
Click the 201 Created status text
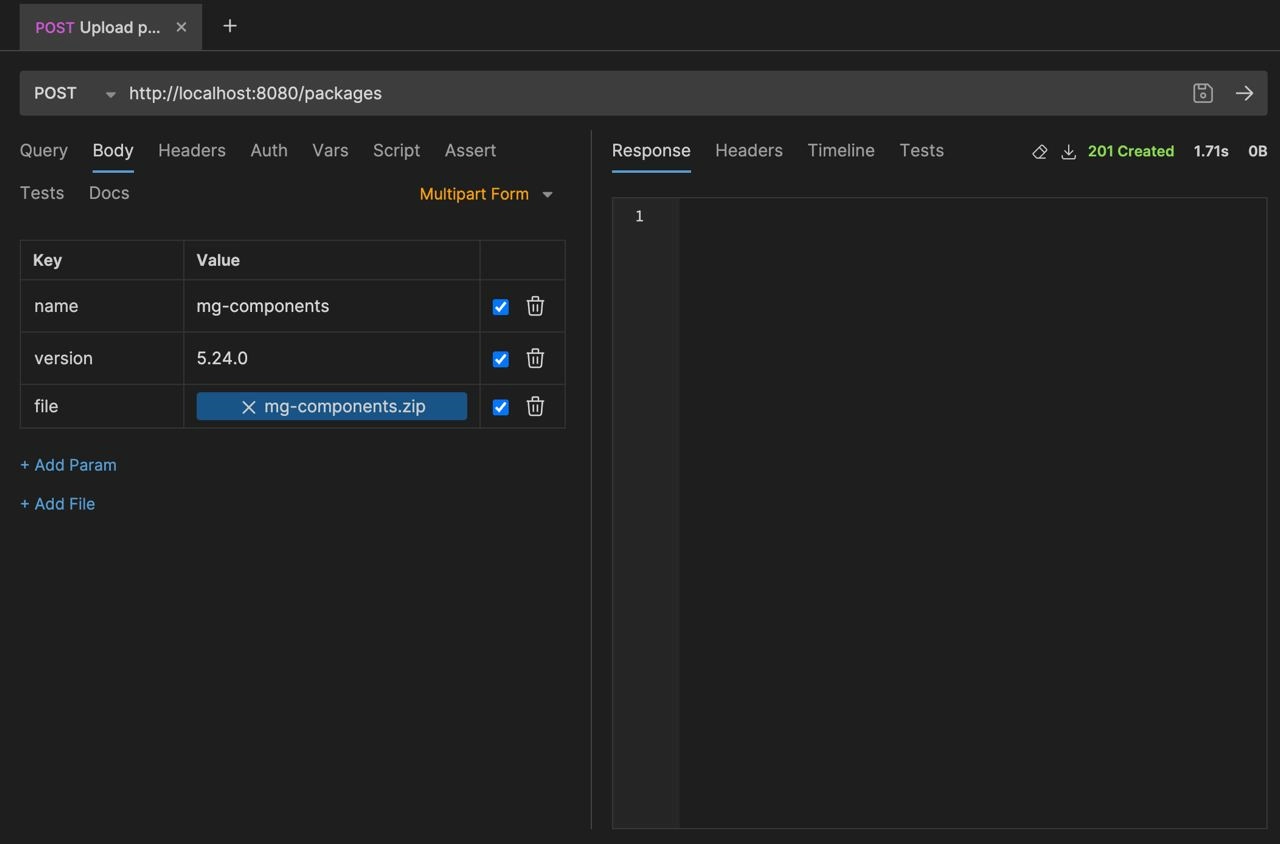(x=1131, y=151)
